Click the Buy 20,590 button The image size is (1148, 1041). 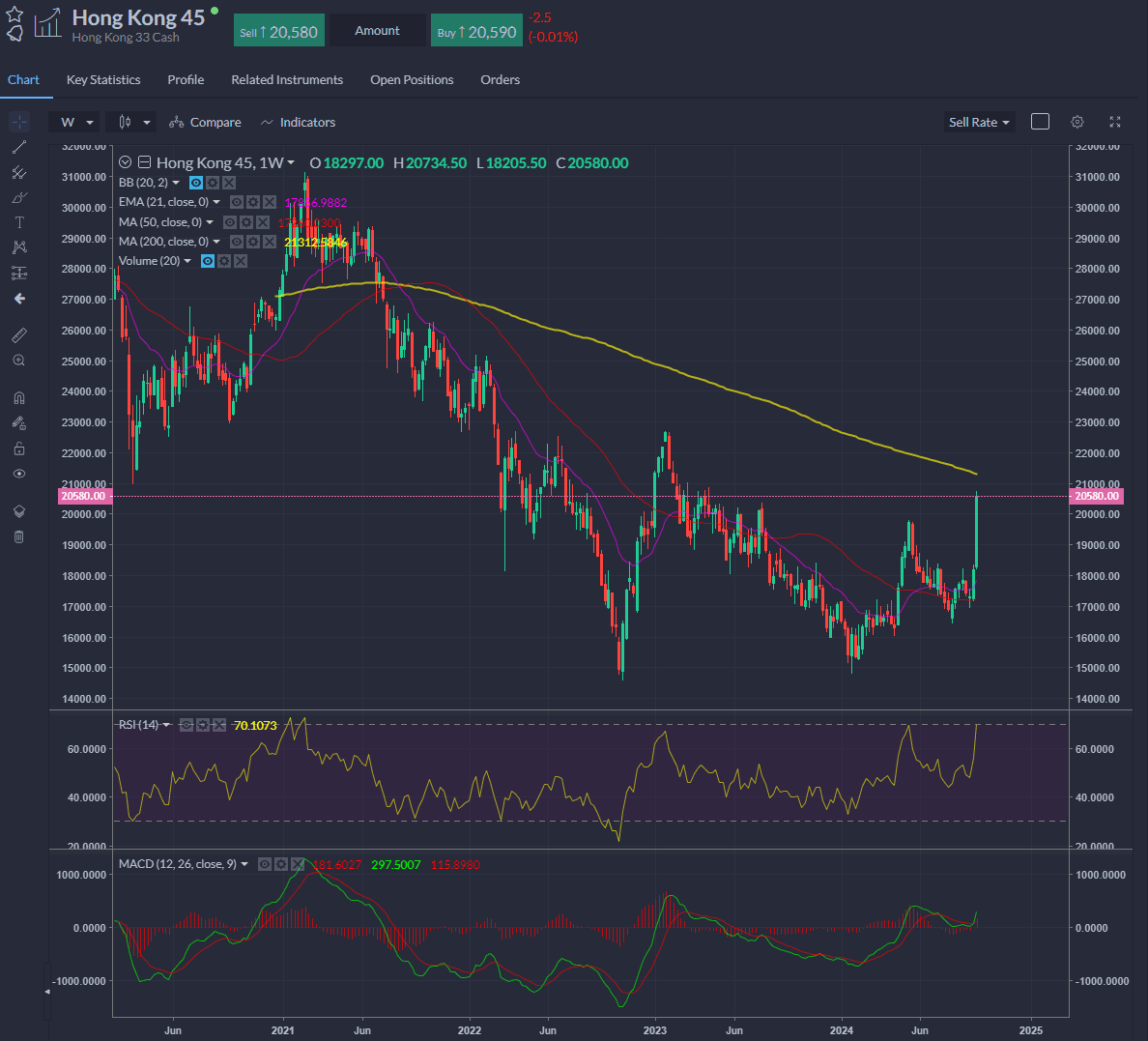[x=476, y=32]
